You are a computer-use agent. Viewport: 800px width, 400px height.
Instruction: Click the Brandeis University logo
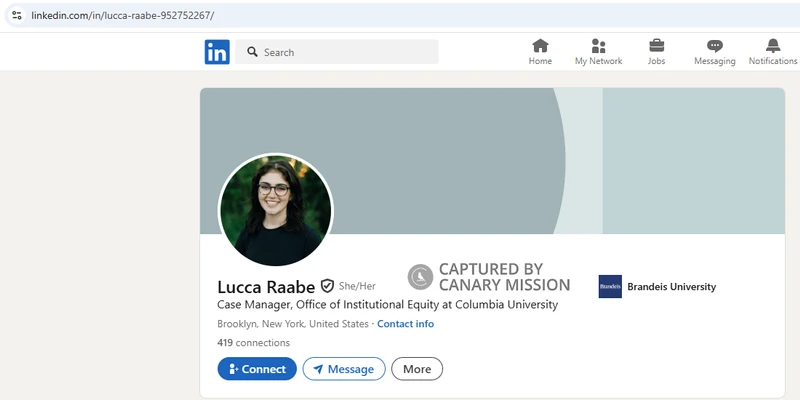tap(610, 287)
